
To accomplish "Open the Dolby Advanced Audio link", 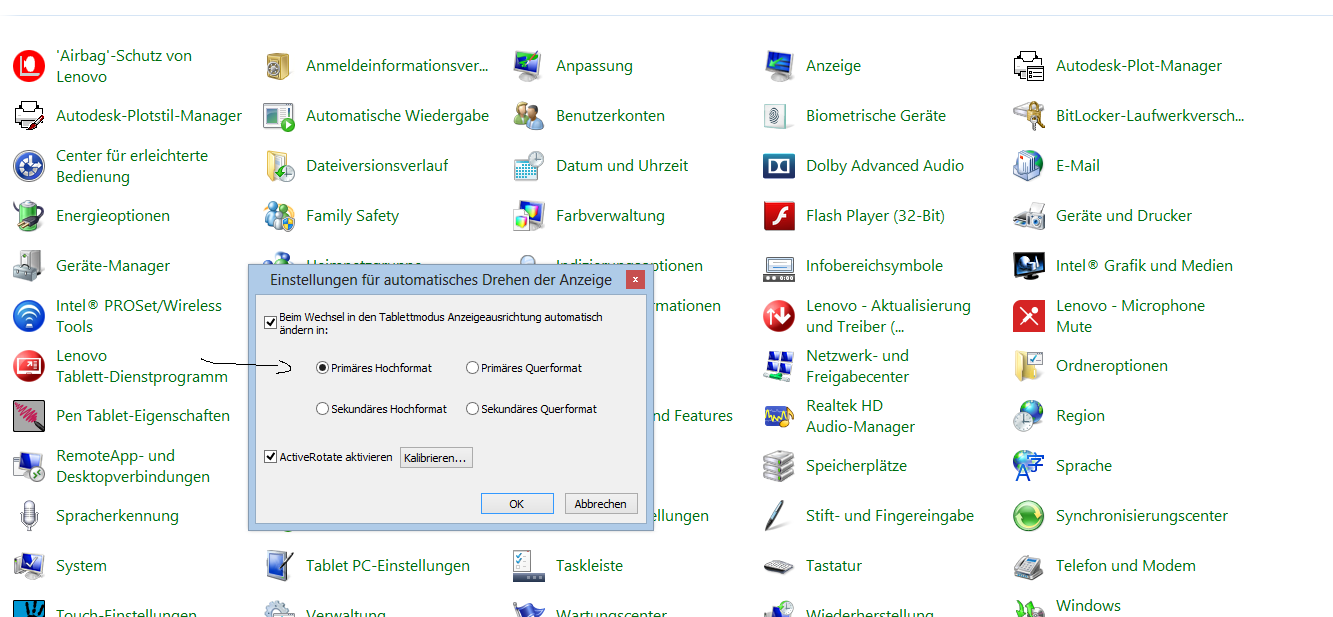I will (885, 166).
